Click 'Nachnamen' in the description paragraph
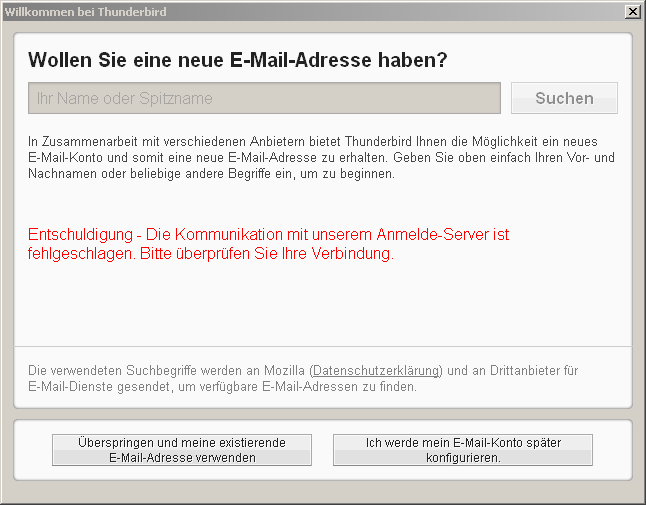646x505 pixels. 59,173
